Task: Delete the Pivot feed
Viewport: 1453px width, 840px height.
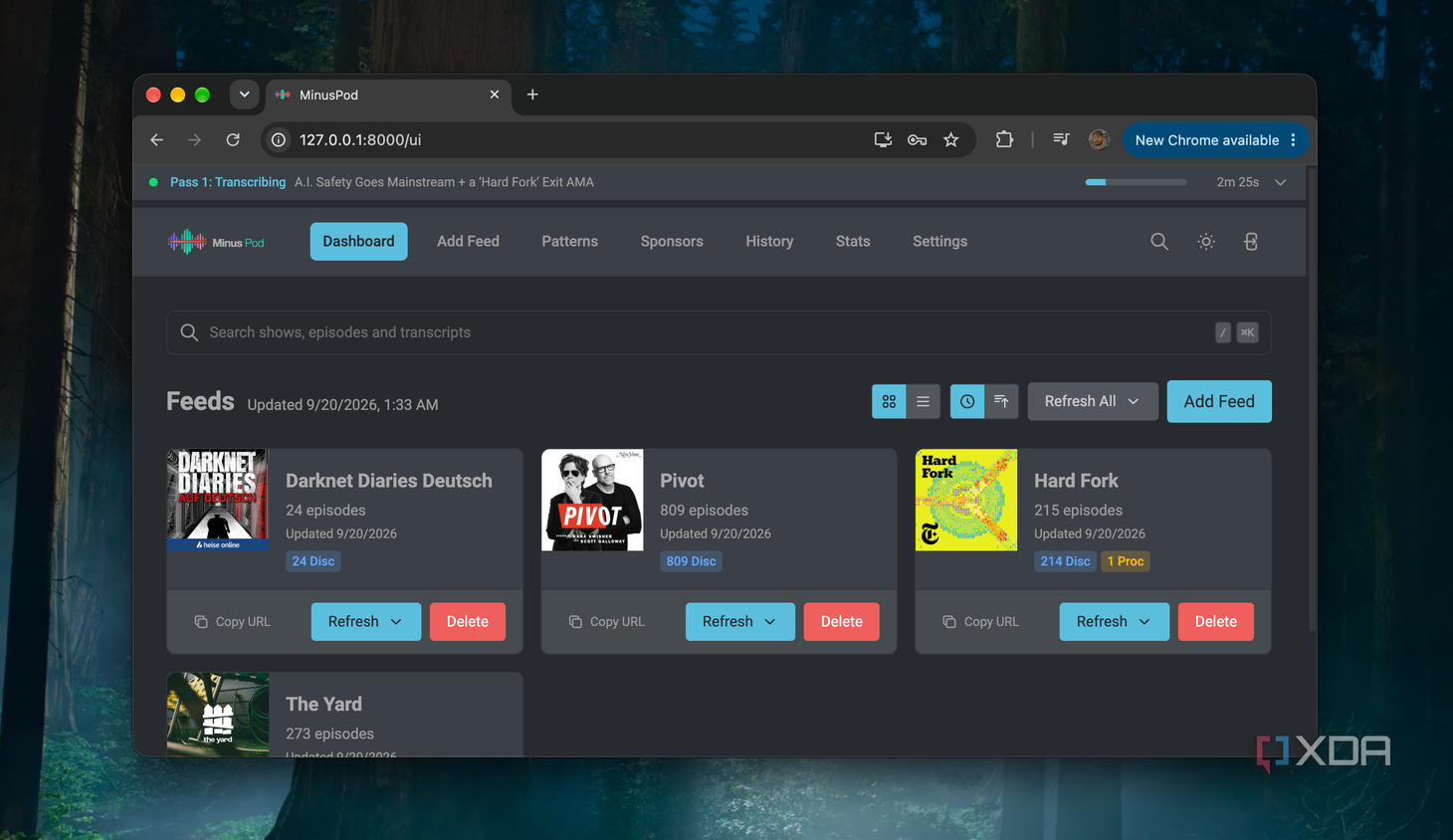Action: [x=842, y=622]
